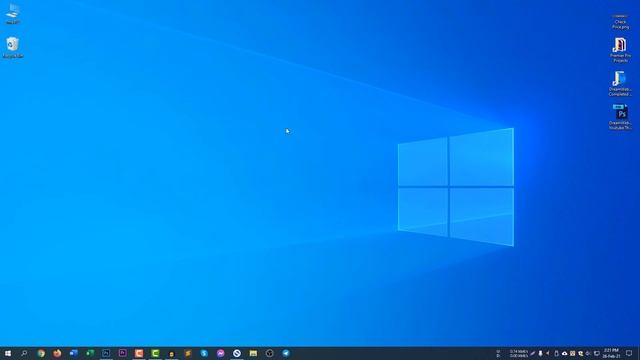Open Skype from the taskbar

(x=204, y=353)
